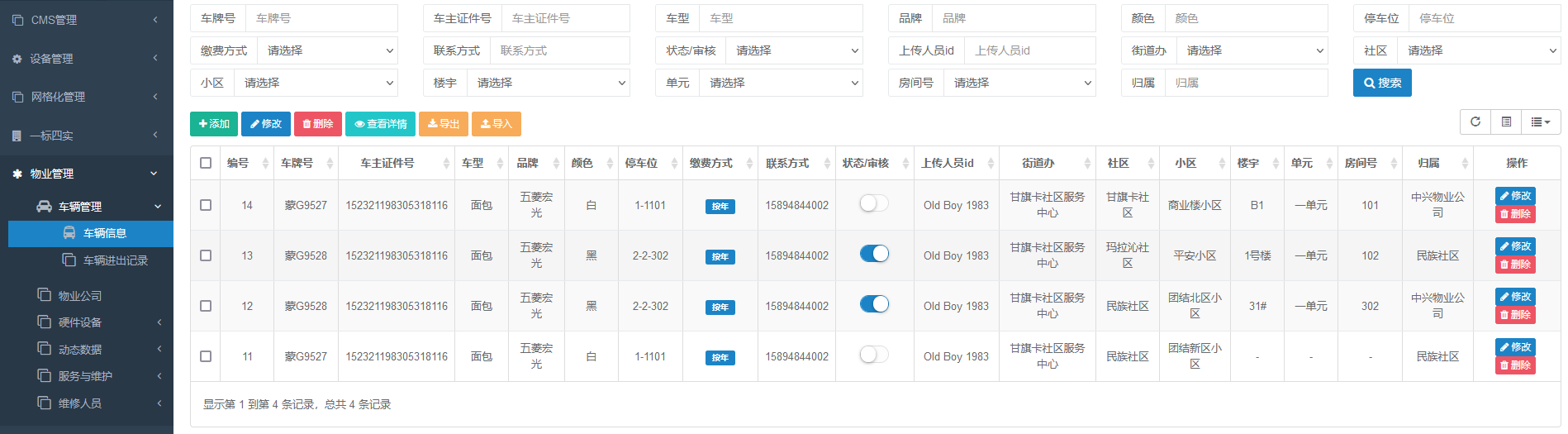Click the blue 搜索 search button
The image size is (1568, 434).
(1381, 83)
